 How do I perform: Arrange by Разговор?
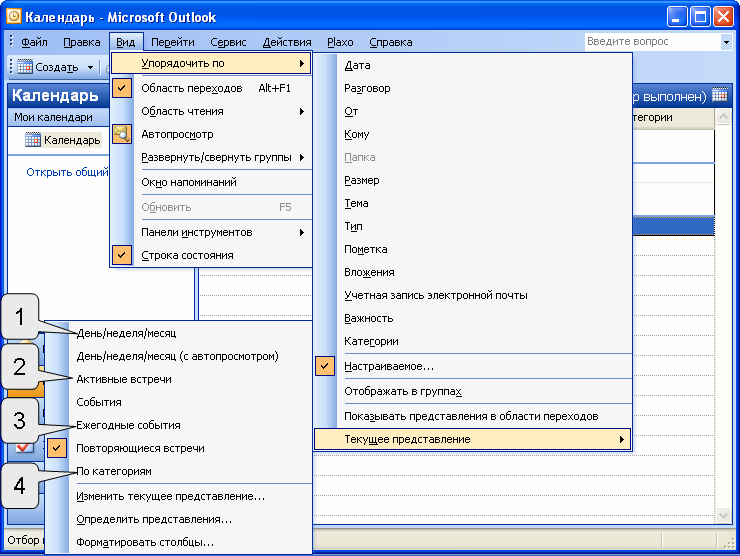[x=473, y=88]
